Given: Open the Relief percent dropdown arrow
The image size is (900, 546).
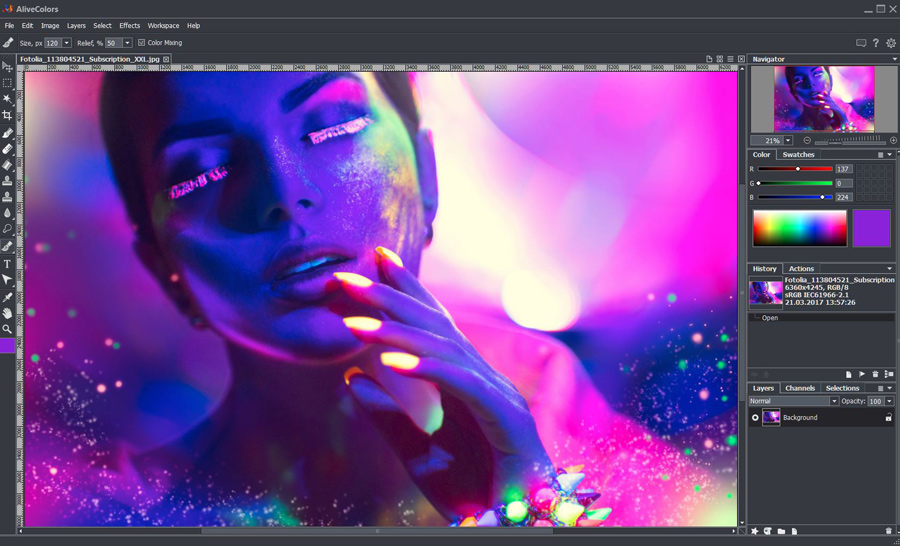Looking at the screenshot, I should tap(127, 43).
